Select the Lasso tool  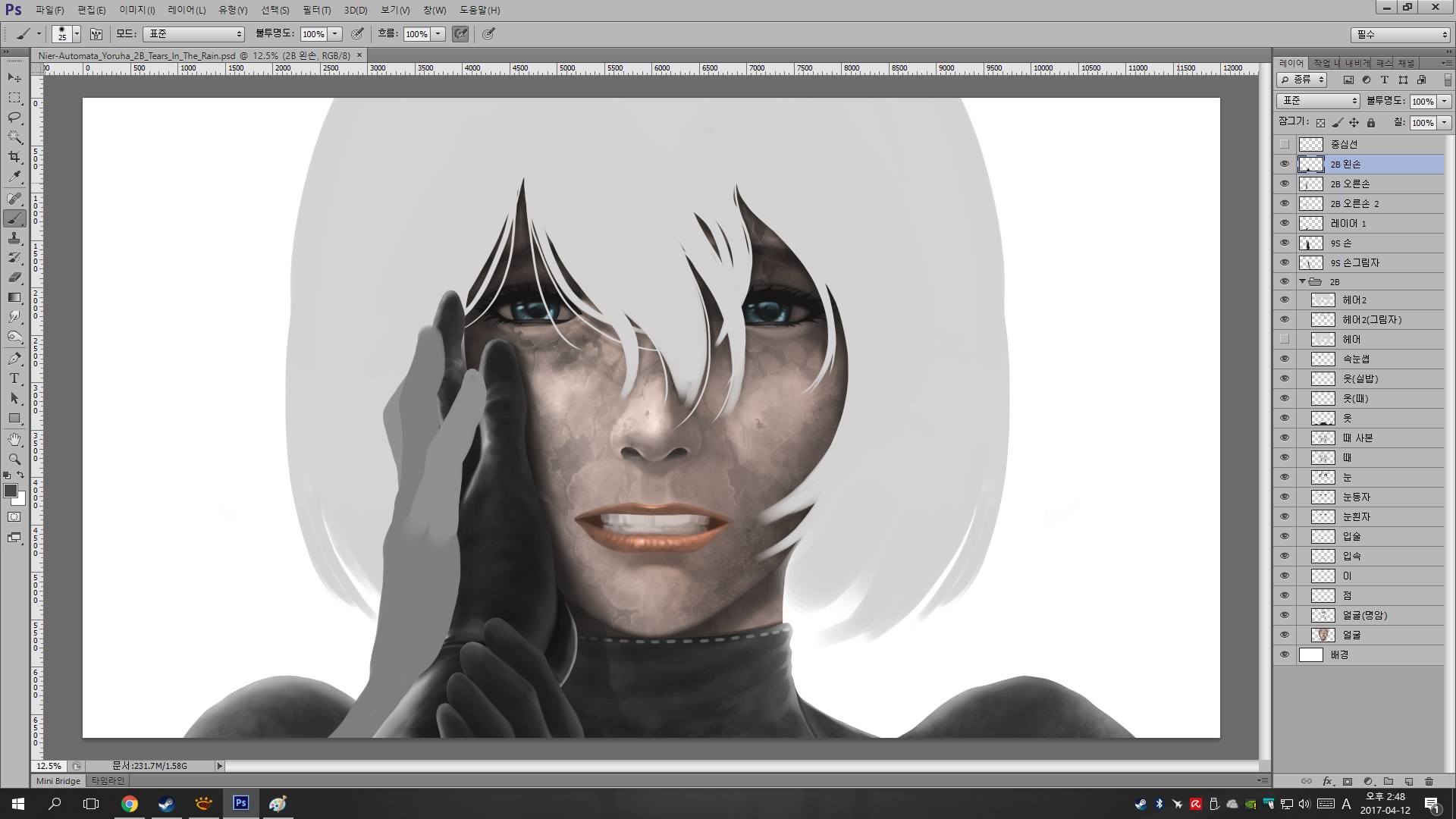tap(14, 118)
